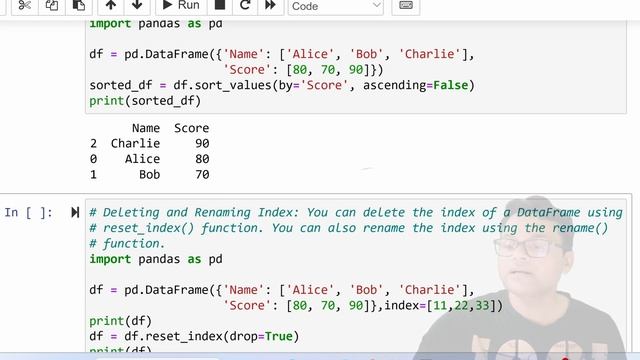
Task: Open the cell type Code dropdown
Action: click(336, 7)
